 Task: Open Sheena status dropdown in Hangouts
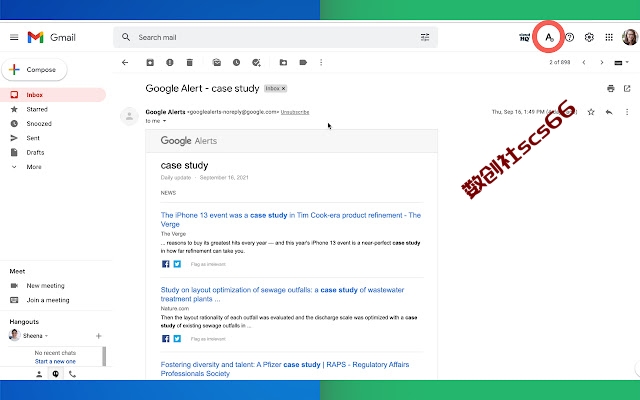coord(46,336)
